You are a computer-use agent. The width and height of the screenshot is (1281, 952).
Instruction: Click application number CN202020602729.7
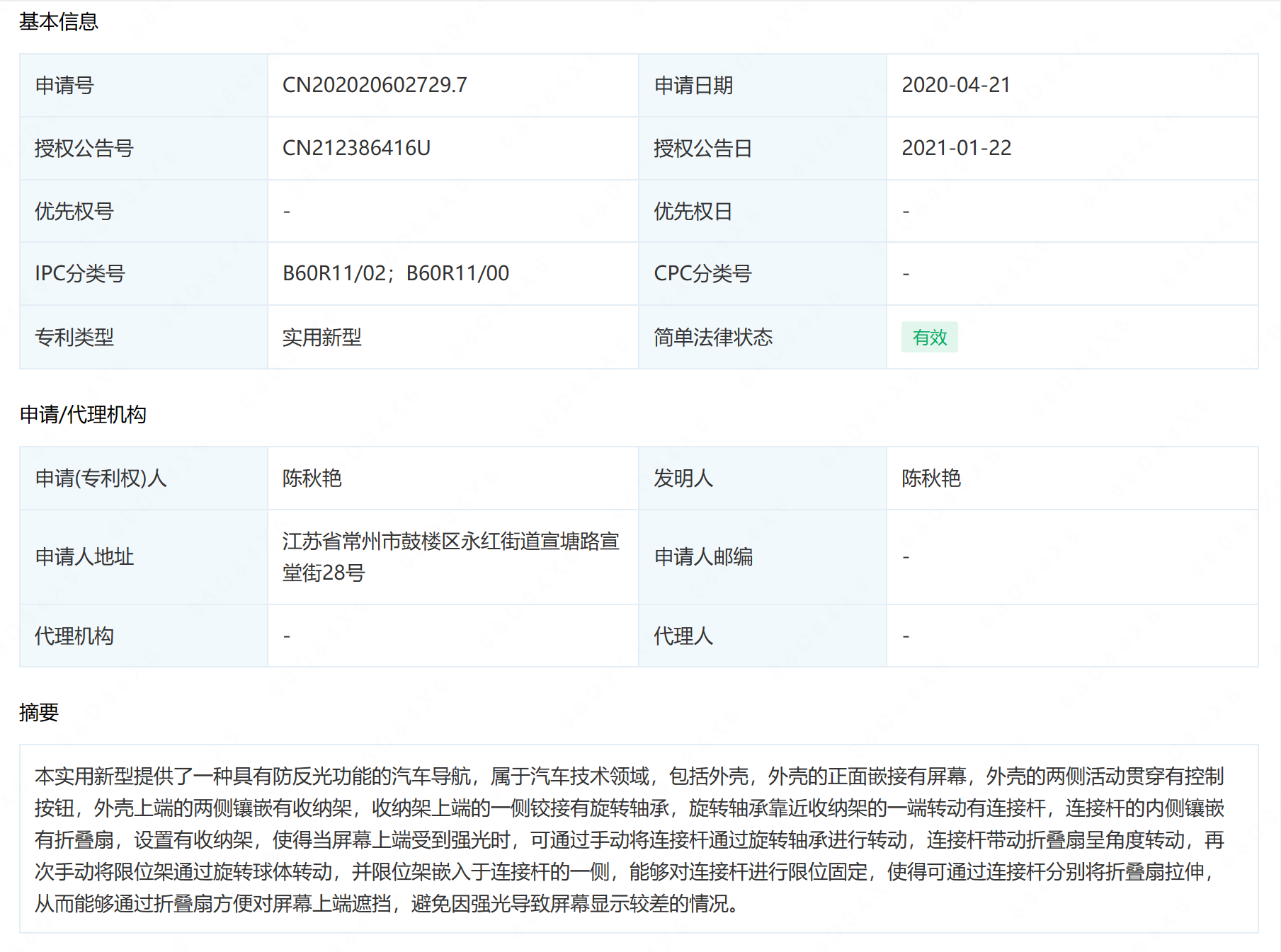tap(375, 85)
